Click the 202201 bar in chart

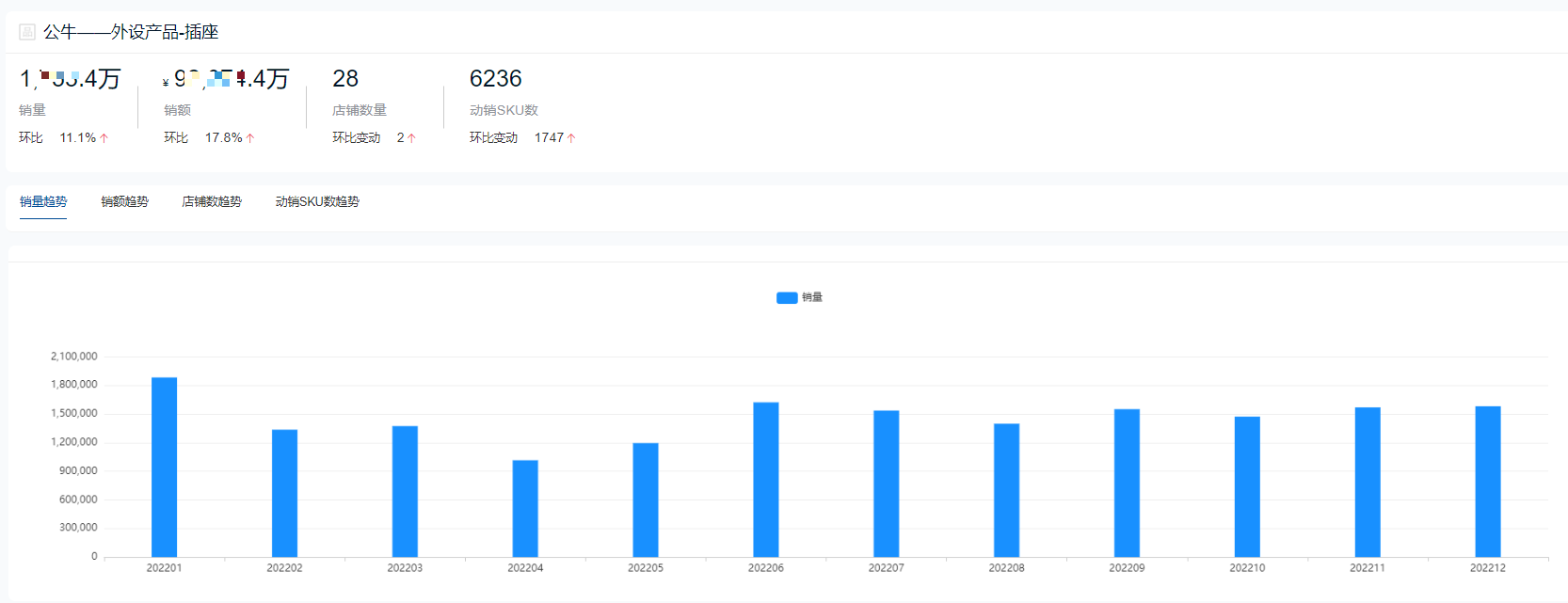pos(164,468)
